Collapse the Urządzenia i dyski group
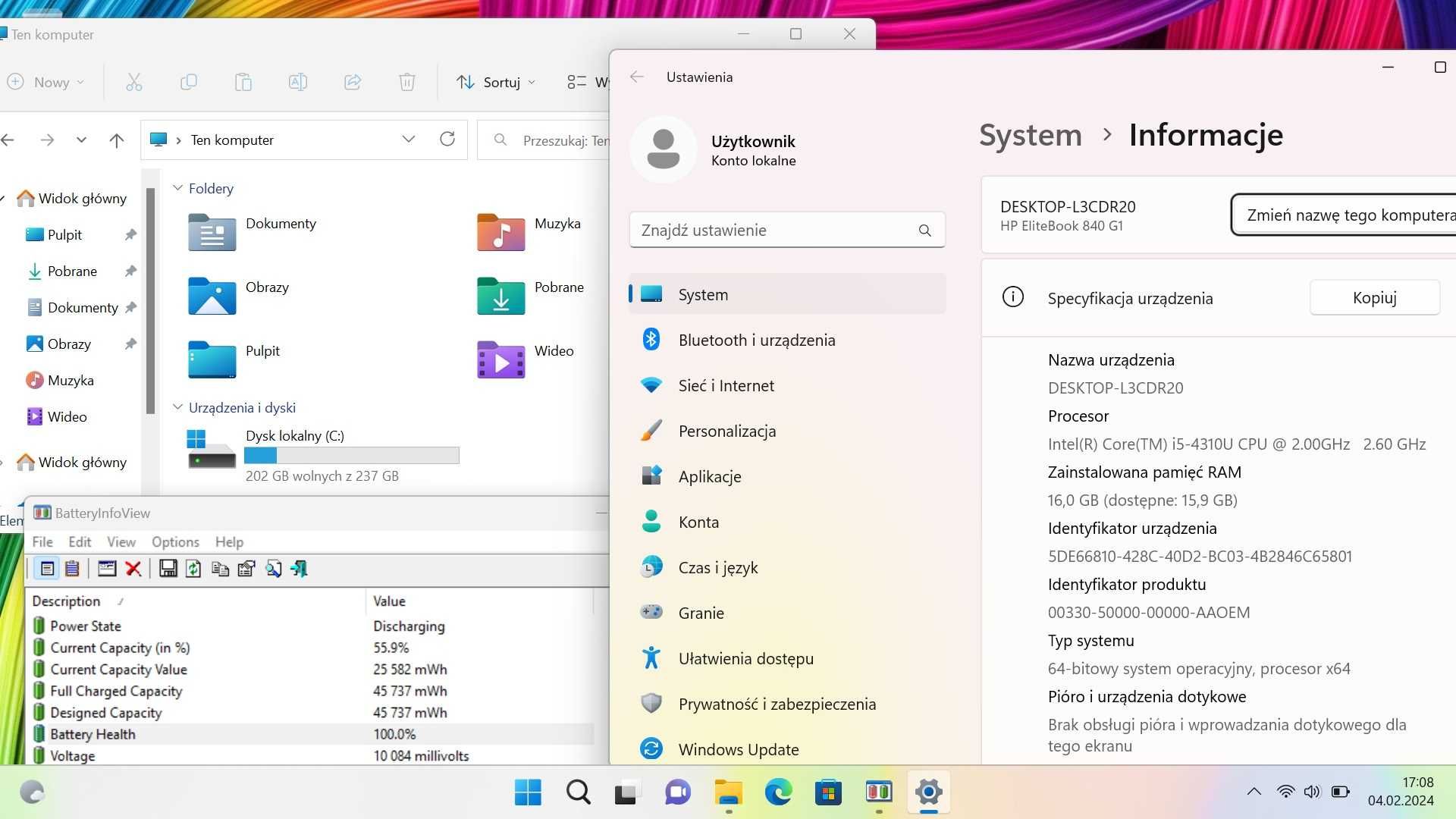This screenshot has width=1456, height=819. click(177, 407)
